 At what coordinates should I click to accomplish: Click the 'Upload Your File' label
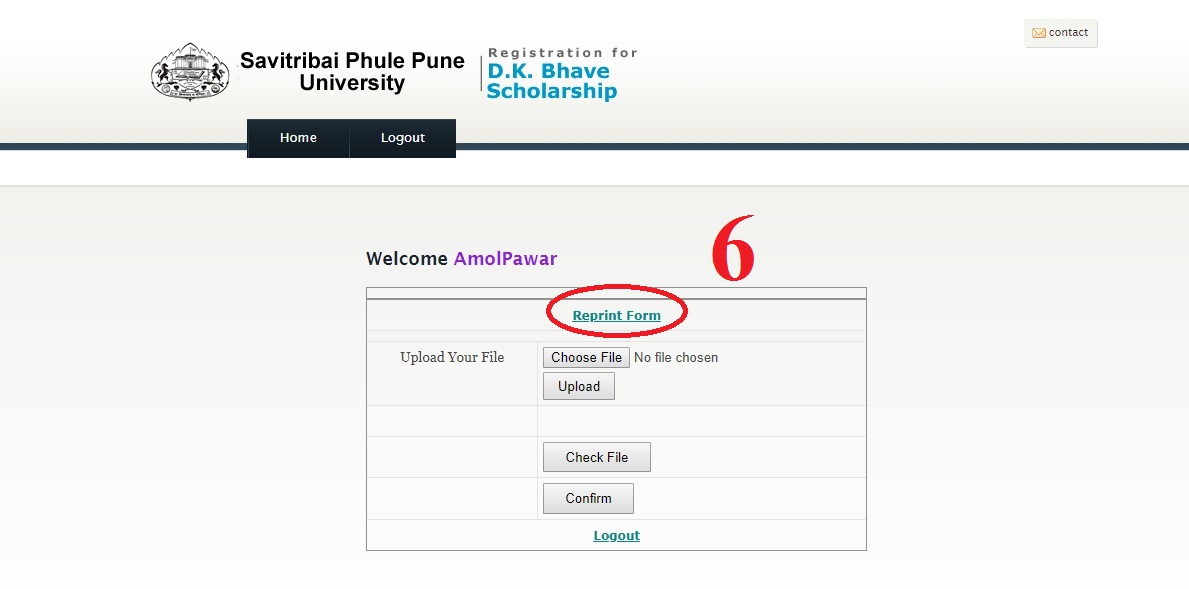pos(452,357)
